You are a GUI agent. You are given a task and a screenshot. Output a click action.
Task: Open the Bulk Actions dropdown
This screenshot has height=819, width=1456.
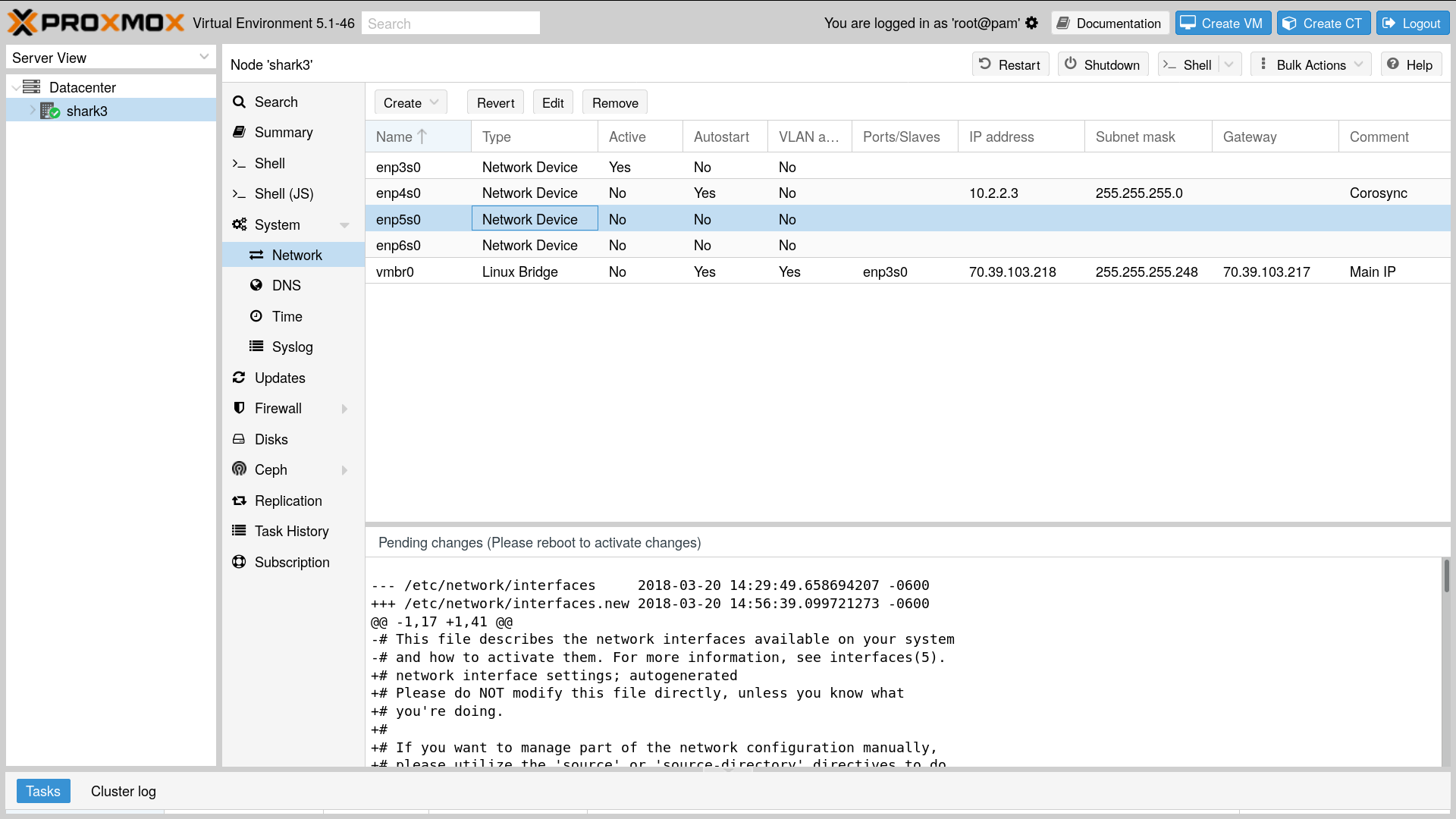[x=1310, y=65]
